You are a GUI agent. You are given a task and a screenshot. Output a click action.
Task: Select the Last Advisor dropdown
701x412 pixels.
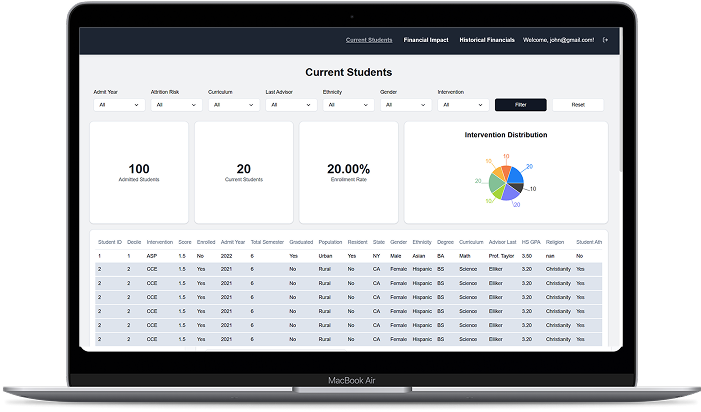click(290, 104)
